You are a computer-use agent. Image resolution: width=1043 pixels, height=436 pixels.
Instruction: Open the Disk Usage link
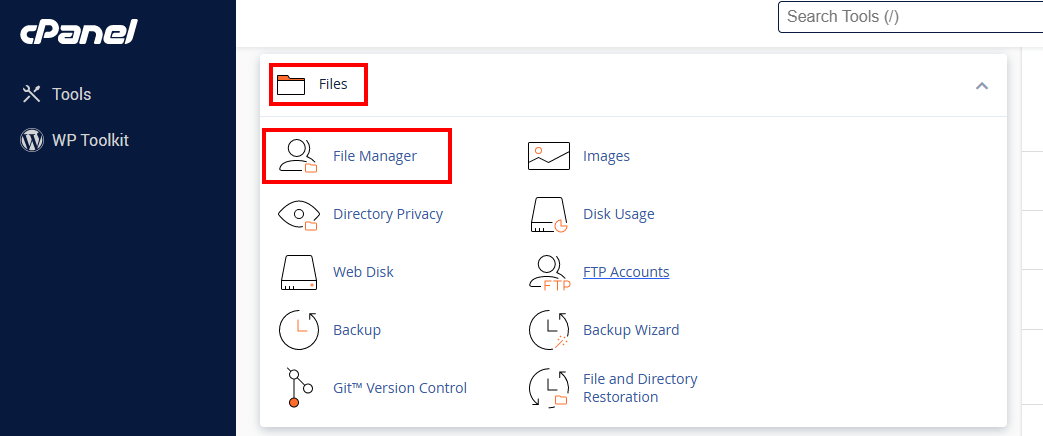(619, 214)
